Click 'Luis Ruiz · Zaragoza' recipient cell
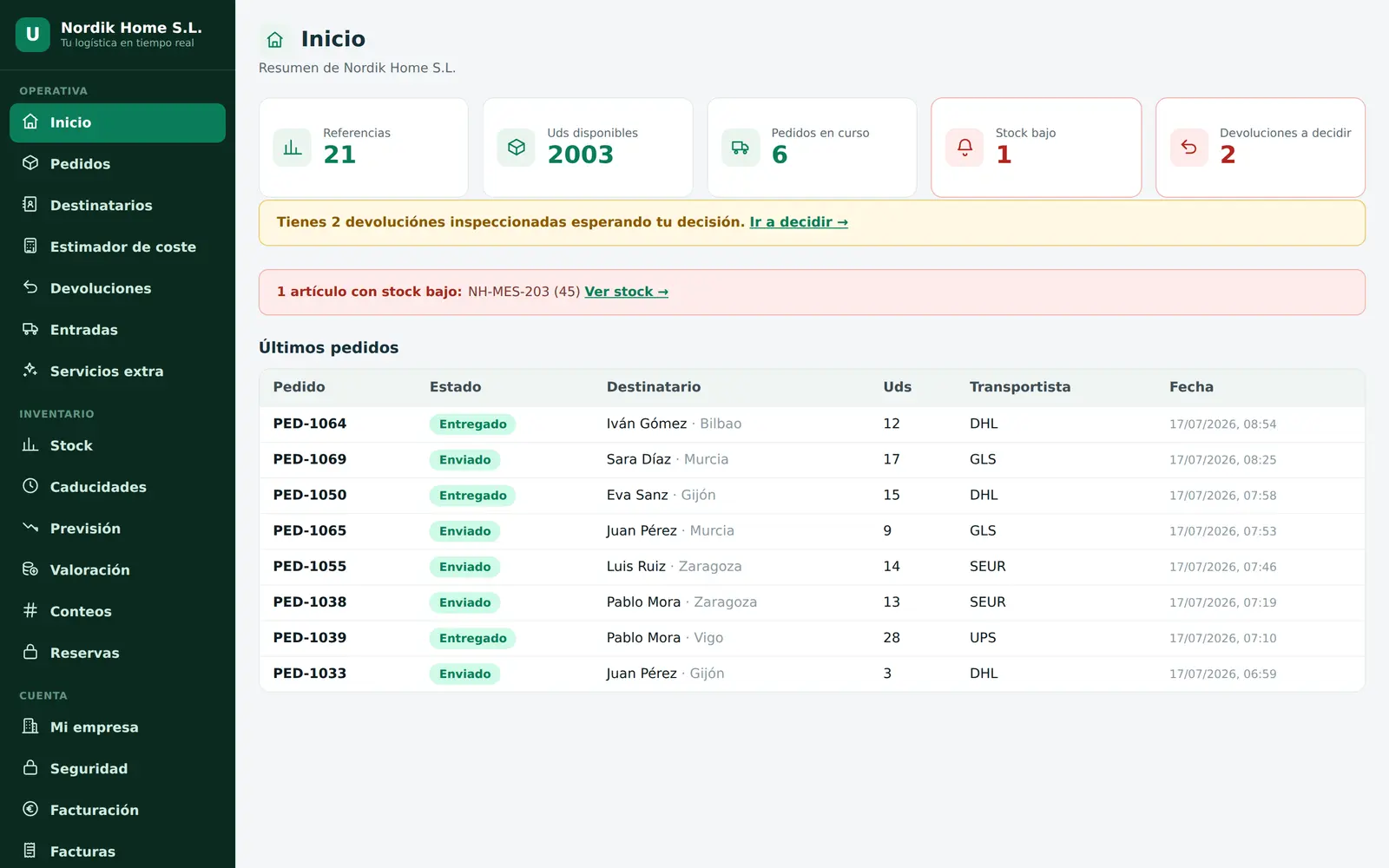The image size is (1389, 868). click(x=674, y=566)
